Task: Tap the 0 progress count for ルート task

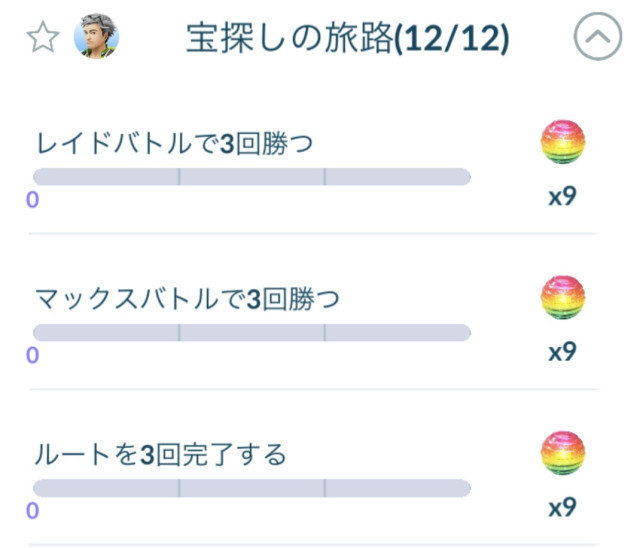Action: pyautogui.click(x=33, y=511)
